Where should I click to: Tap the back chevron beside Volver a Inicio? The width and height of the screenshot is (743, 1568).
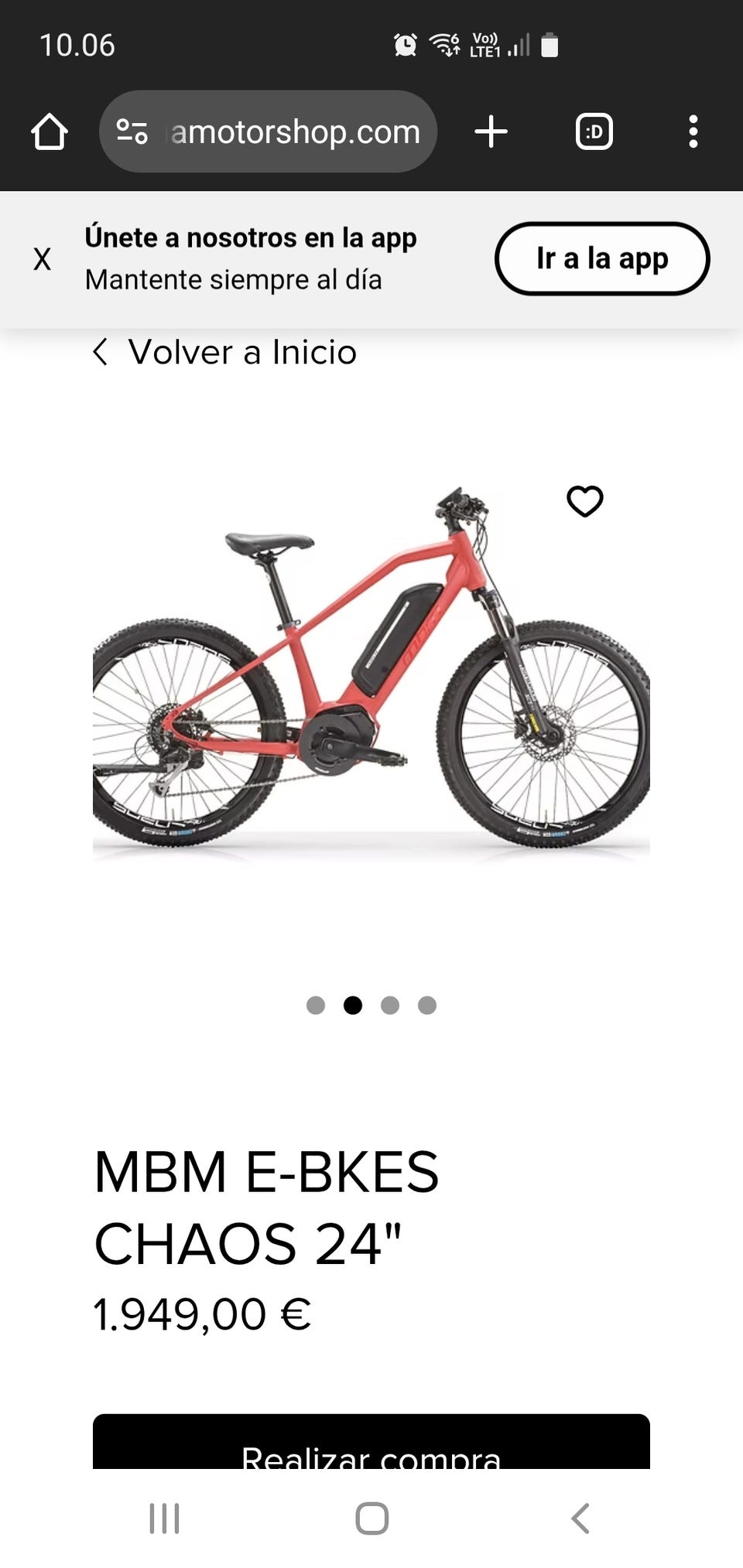[x=100, y=352]
